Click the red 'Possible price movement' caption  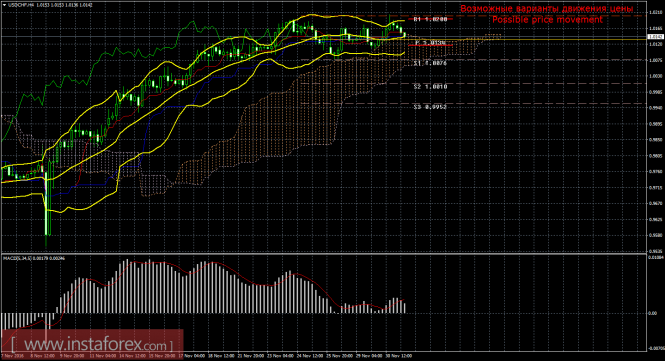547,20
